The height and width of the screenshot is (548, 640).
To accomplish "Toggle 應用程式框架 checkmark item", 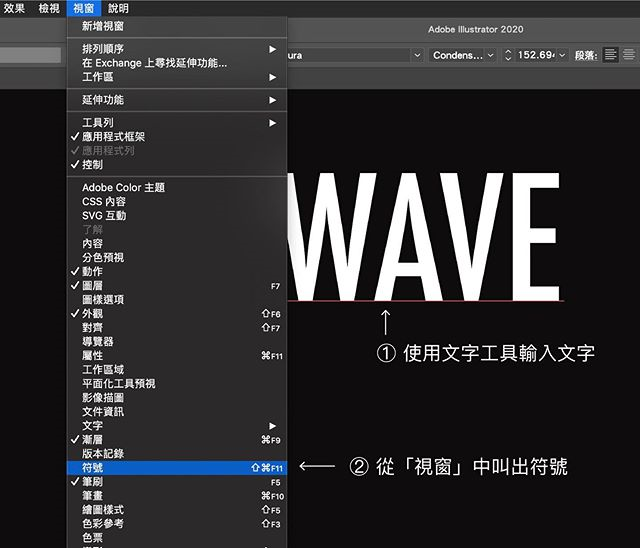I will click(177, 136).
